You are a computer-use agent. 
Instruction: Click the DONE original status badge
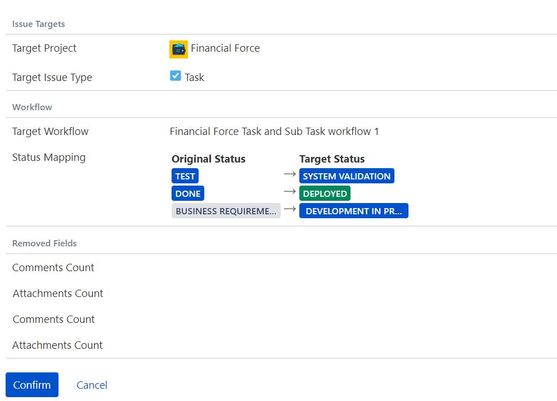[188, 194]
